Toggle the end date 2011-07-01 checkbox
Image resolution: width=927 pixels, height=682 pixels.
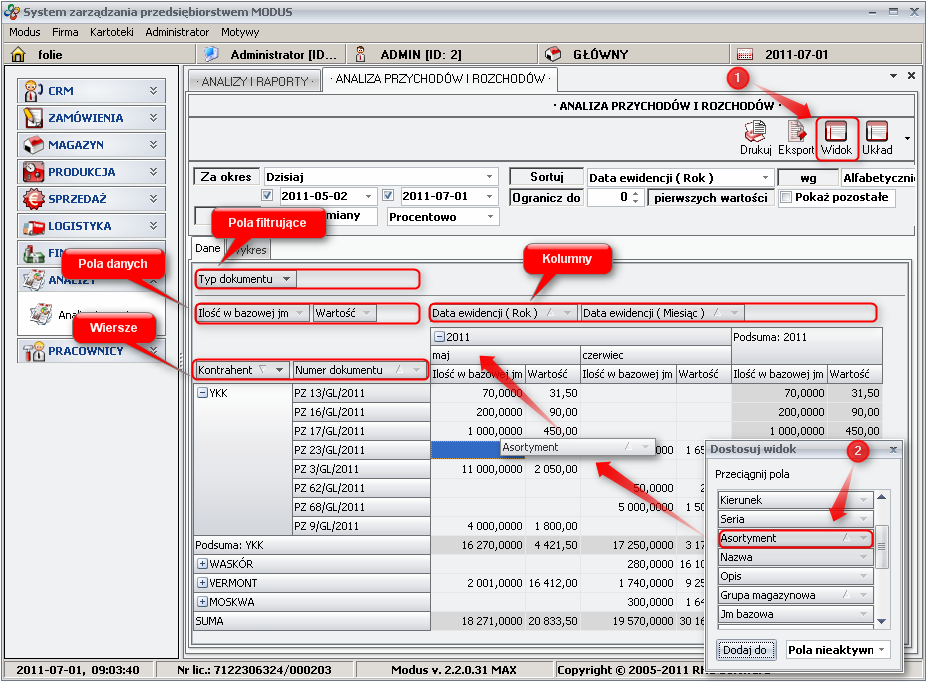389,196
